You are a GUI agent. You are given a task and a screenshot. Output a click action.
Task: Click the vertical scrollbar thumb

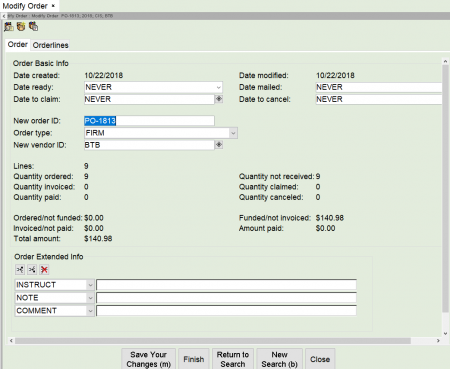[x=445, y=188]
